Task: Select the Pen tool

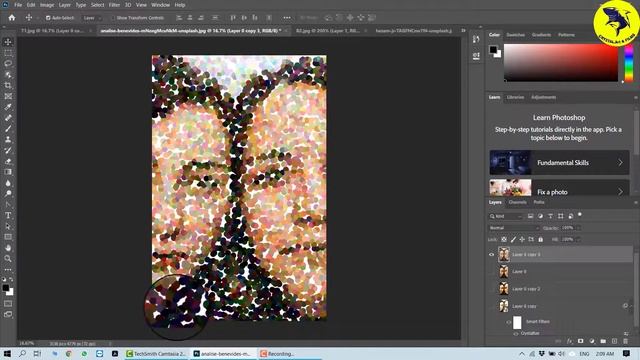Action: pos(8,204)
